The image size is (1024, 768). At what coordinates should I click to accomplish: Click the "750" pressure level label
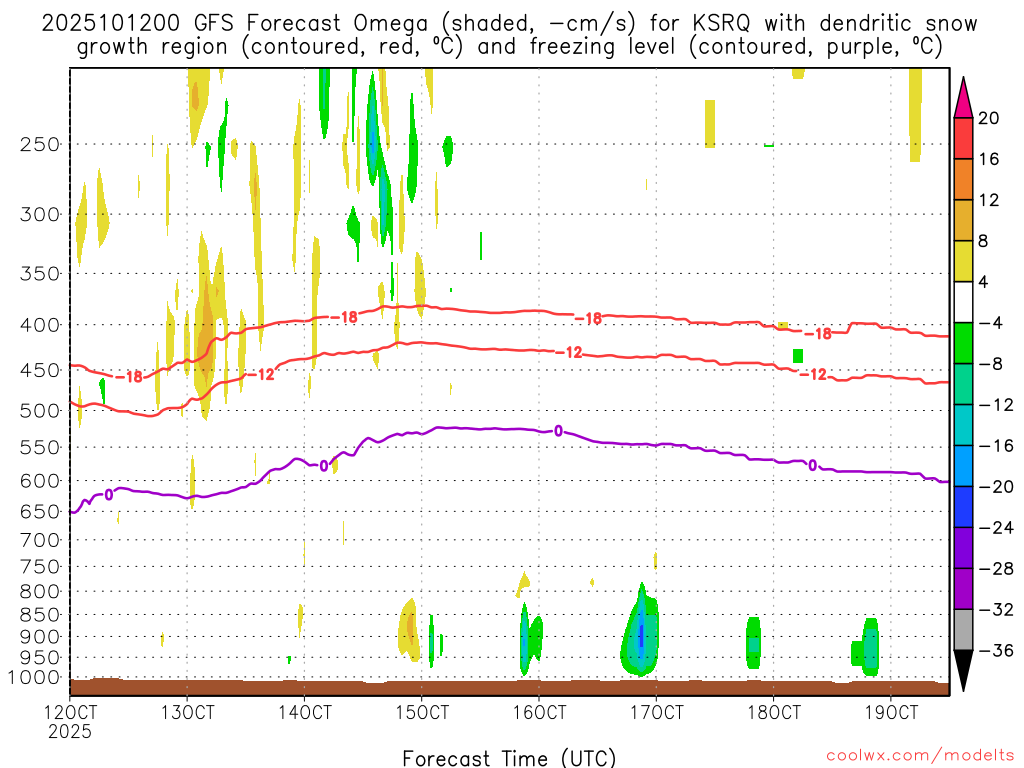pyautogui.click(x=40, y=567)
